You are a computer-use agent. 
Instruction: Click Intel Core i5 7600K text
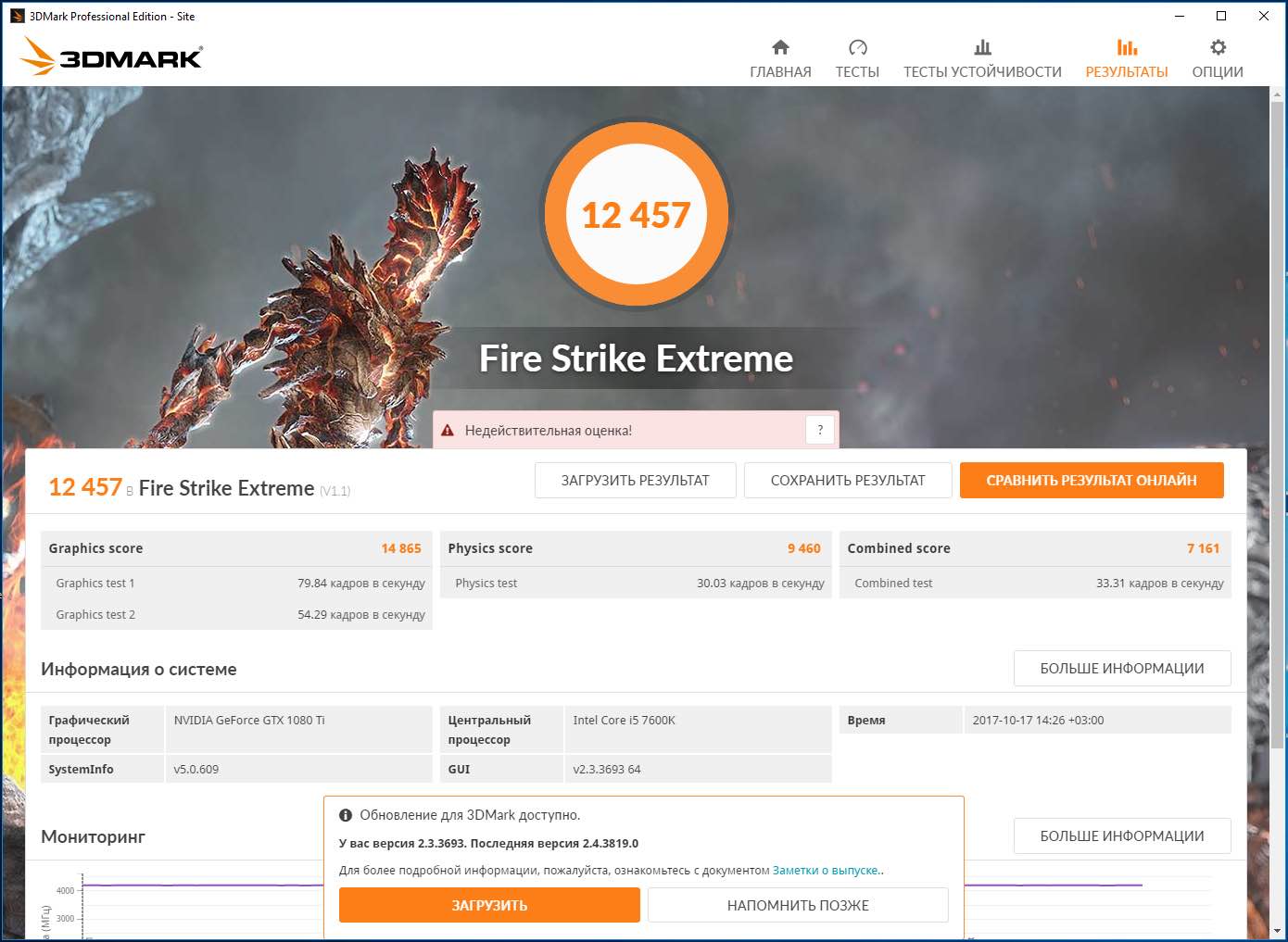click(625, 720)
